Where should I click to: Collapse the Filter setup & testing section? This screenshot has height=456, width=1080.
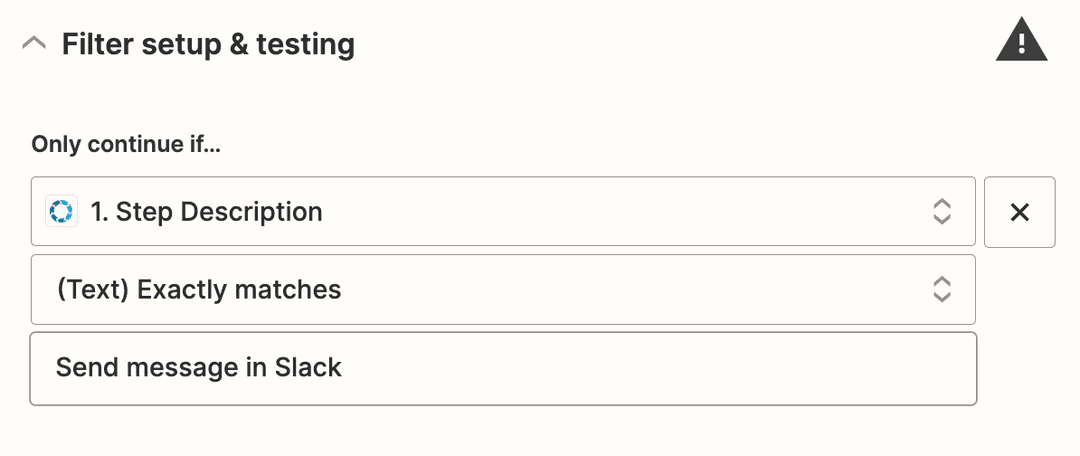click(x=35, y=44)
